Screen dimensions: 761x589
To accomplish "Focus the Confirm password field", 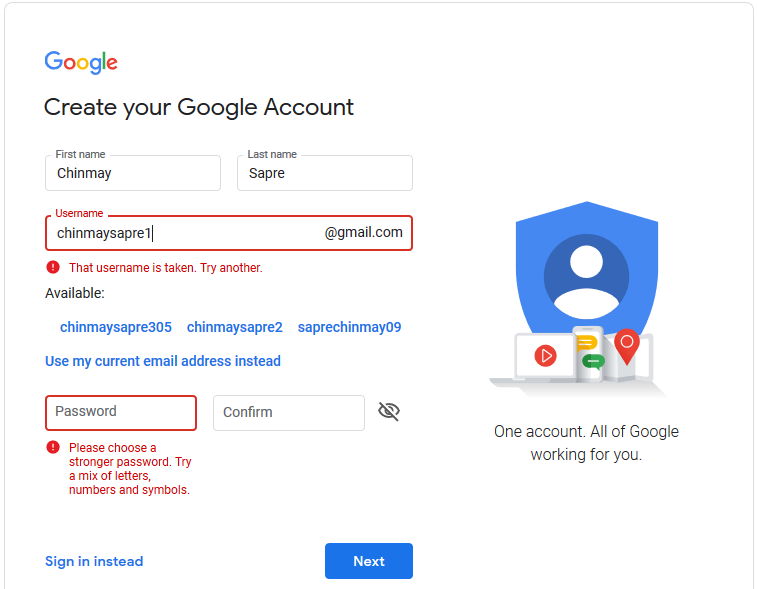I will (289, 413).
